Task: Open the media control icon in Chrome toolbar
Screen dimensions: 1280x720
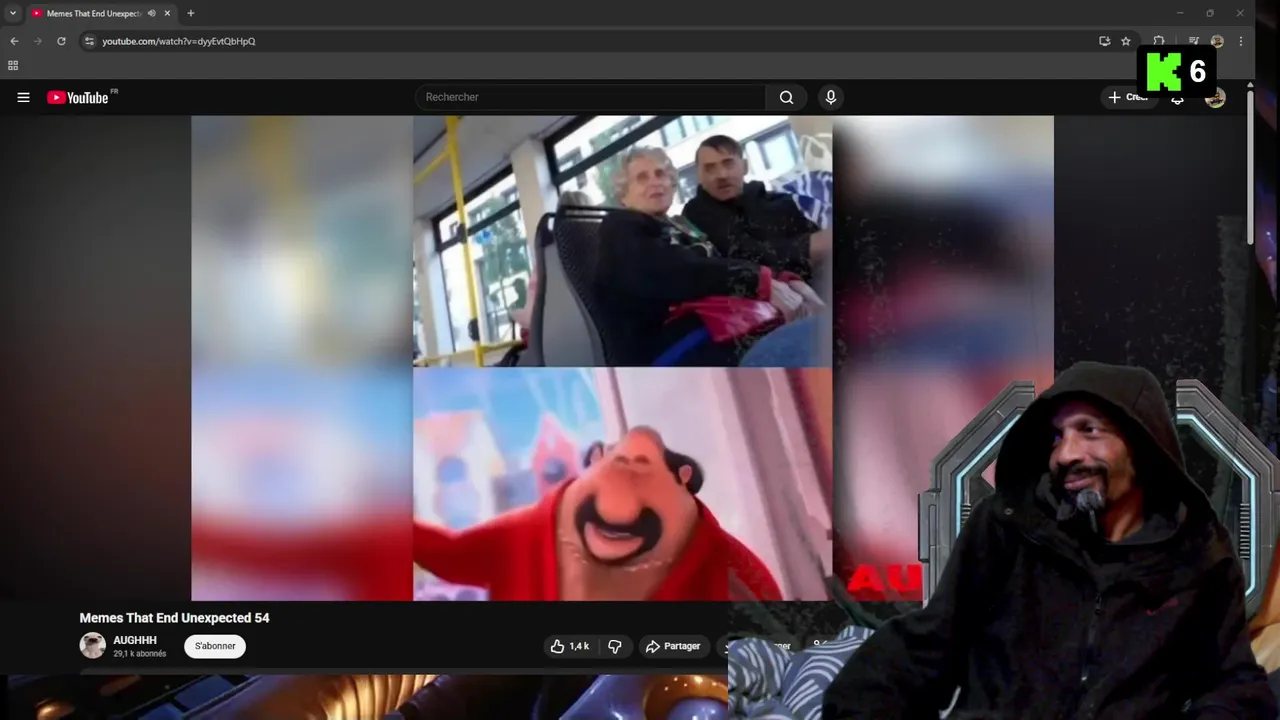Action: coord(1194,41)
